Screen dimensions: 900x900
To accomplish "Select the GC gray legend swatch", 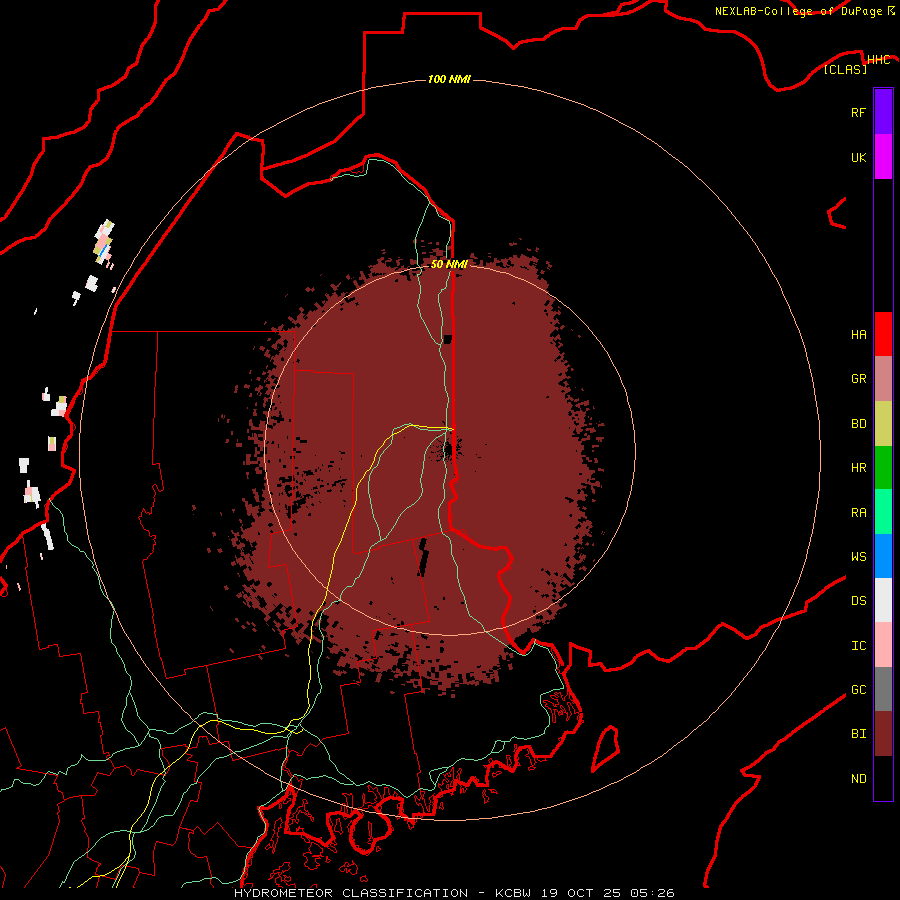I will point(883,689).
